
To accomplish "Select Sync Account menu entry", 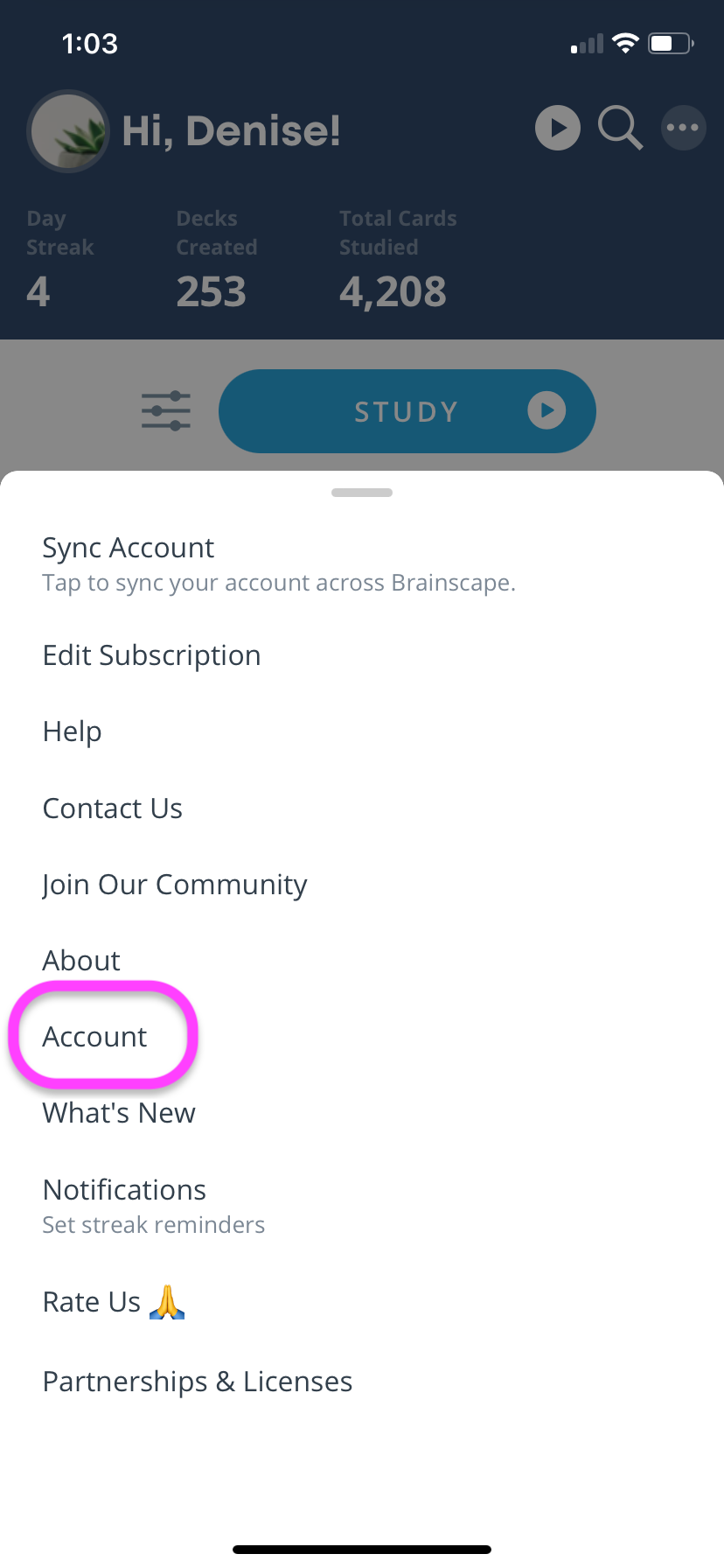I will (x=362, y=564).
